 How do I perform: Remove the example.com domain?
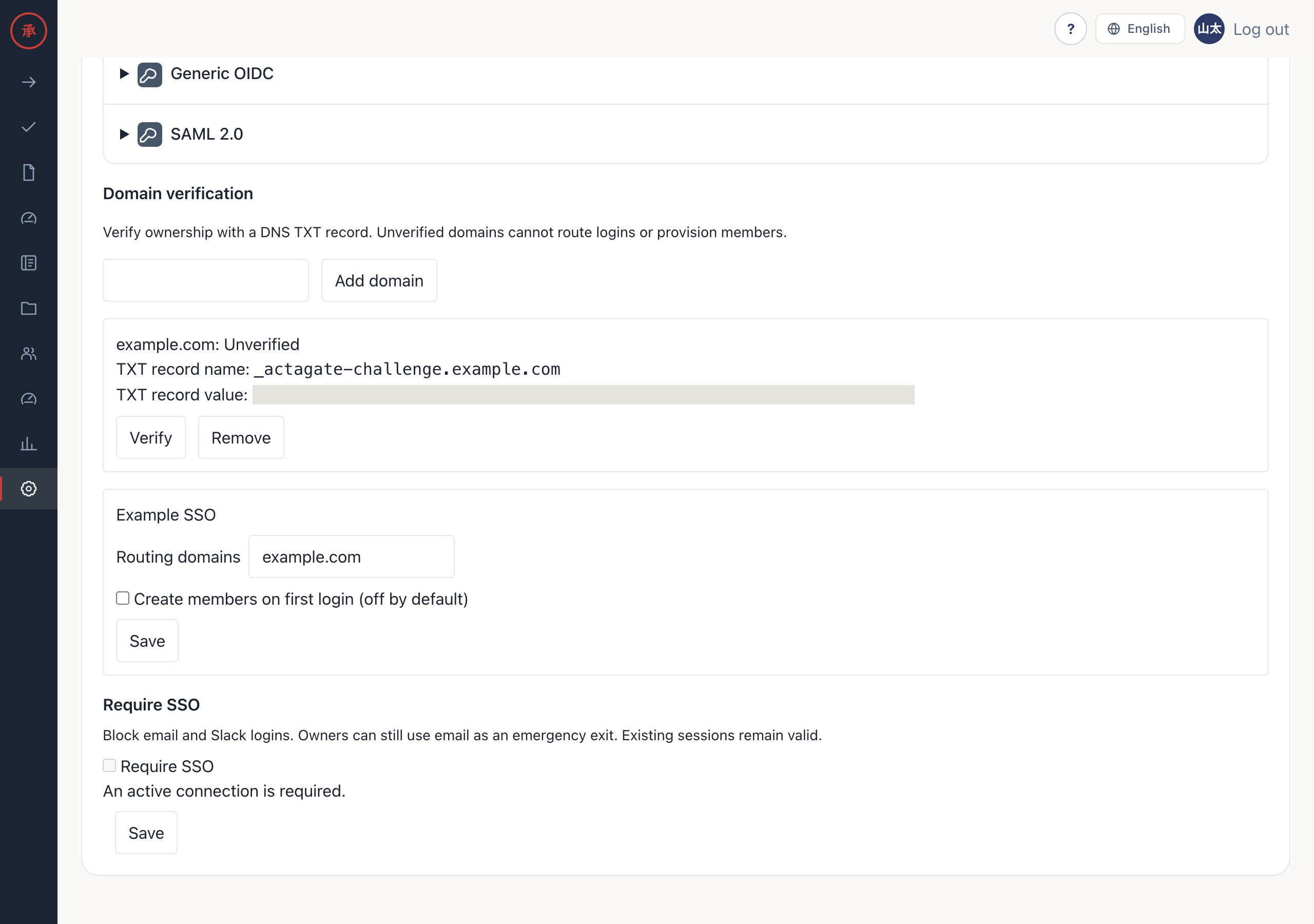241,437
